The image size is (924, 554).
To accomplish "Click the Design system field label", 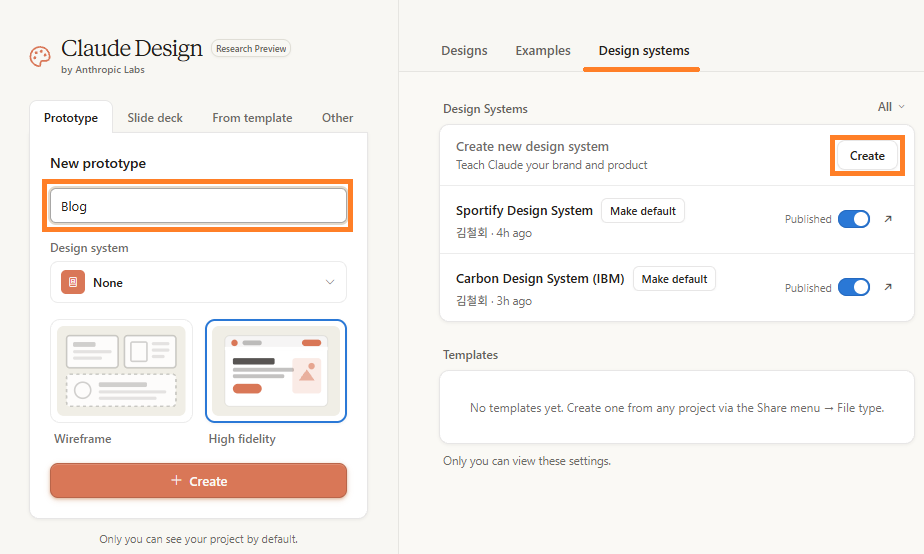I will (89, 248).
